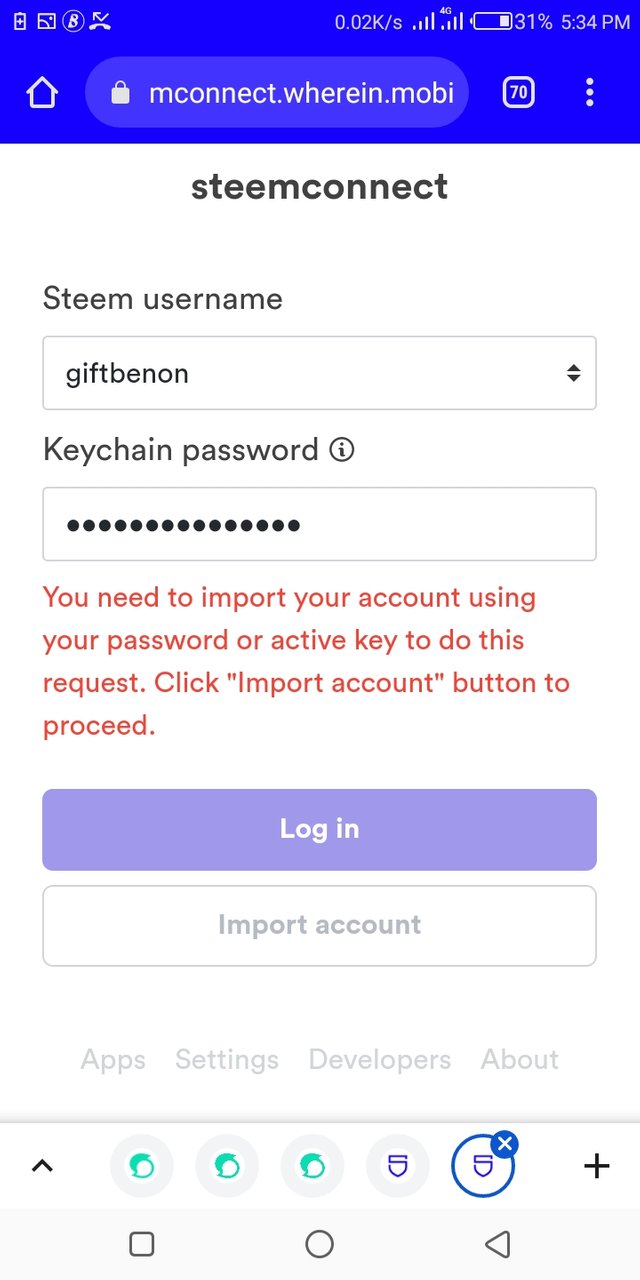Screen dimensions: 640x1280
Task: Click the Import account button
Action: 319,925
